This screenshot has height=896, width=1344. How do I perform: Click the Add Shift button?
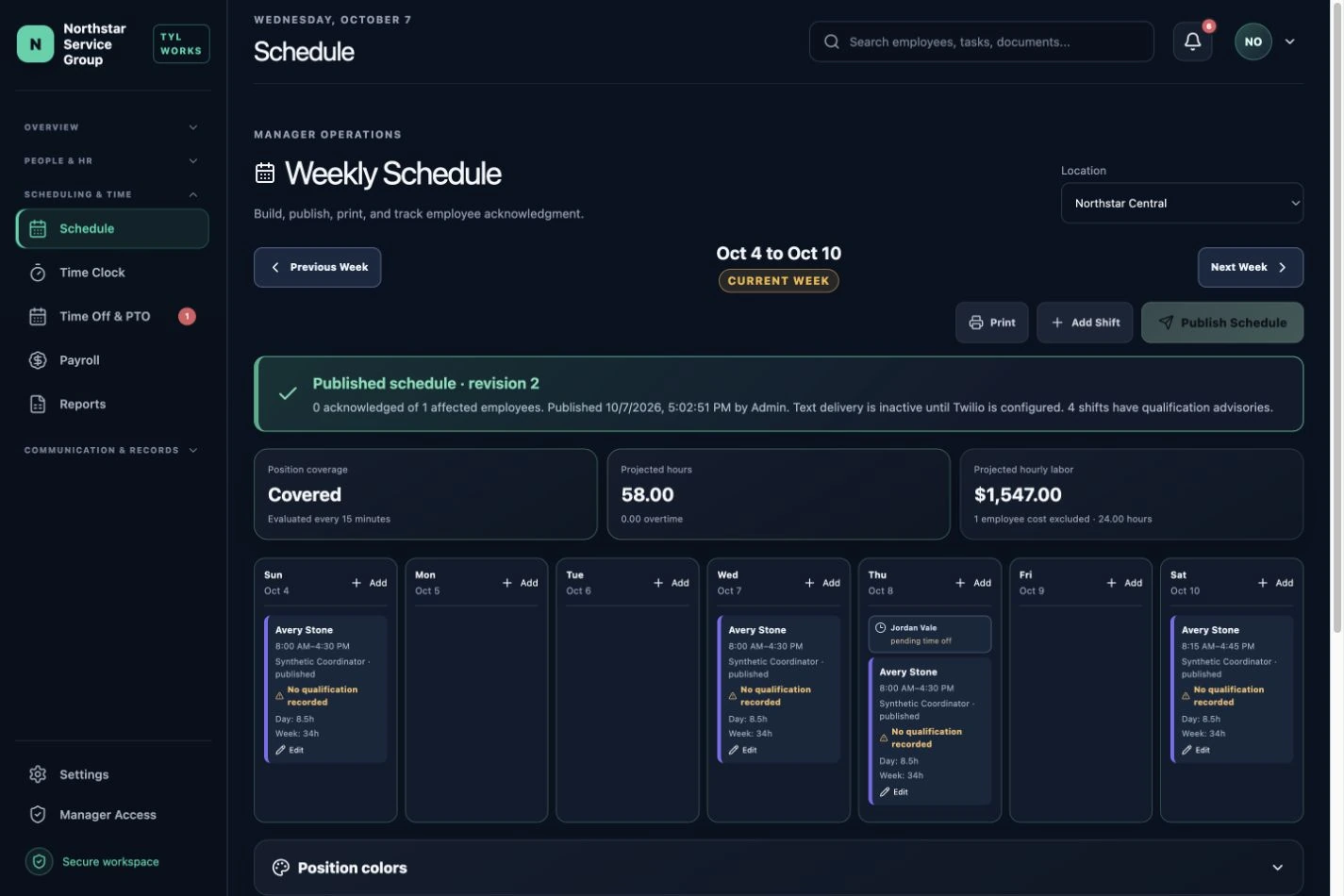pyautogui.click(x=1085, y=323)
